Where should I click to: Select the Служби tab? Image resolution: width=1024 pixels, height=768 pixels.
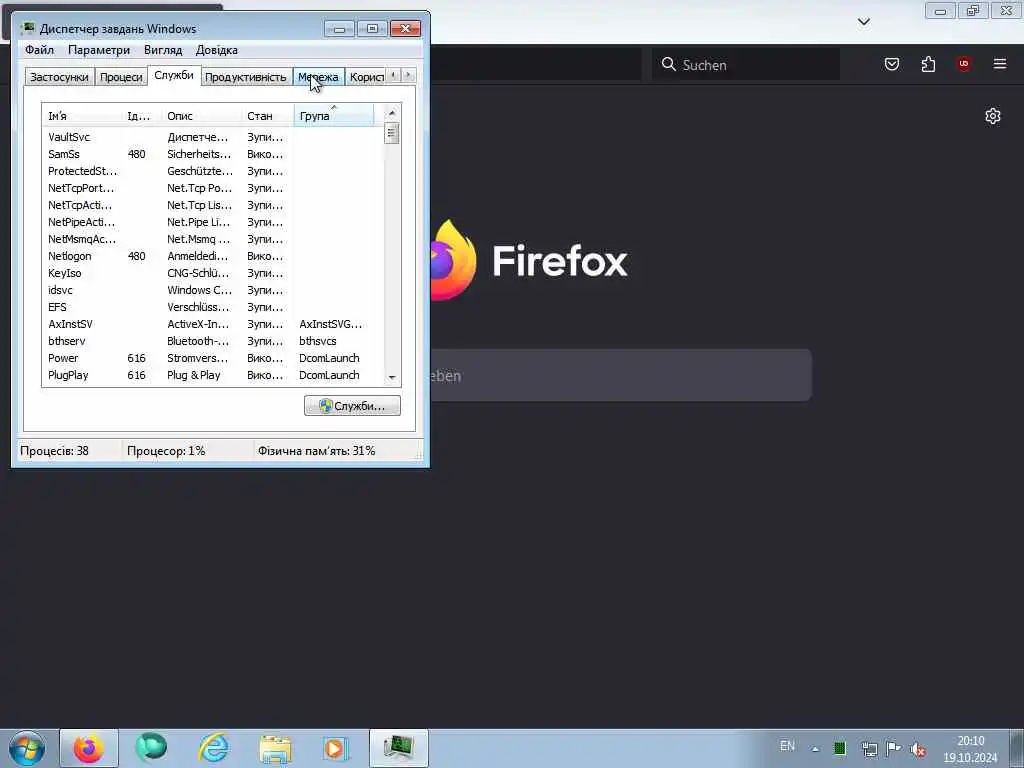[x=174, y=75]
